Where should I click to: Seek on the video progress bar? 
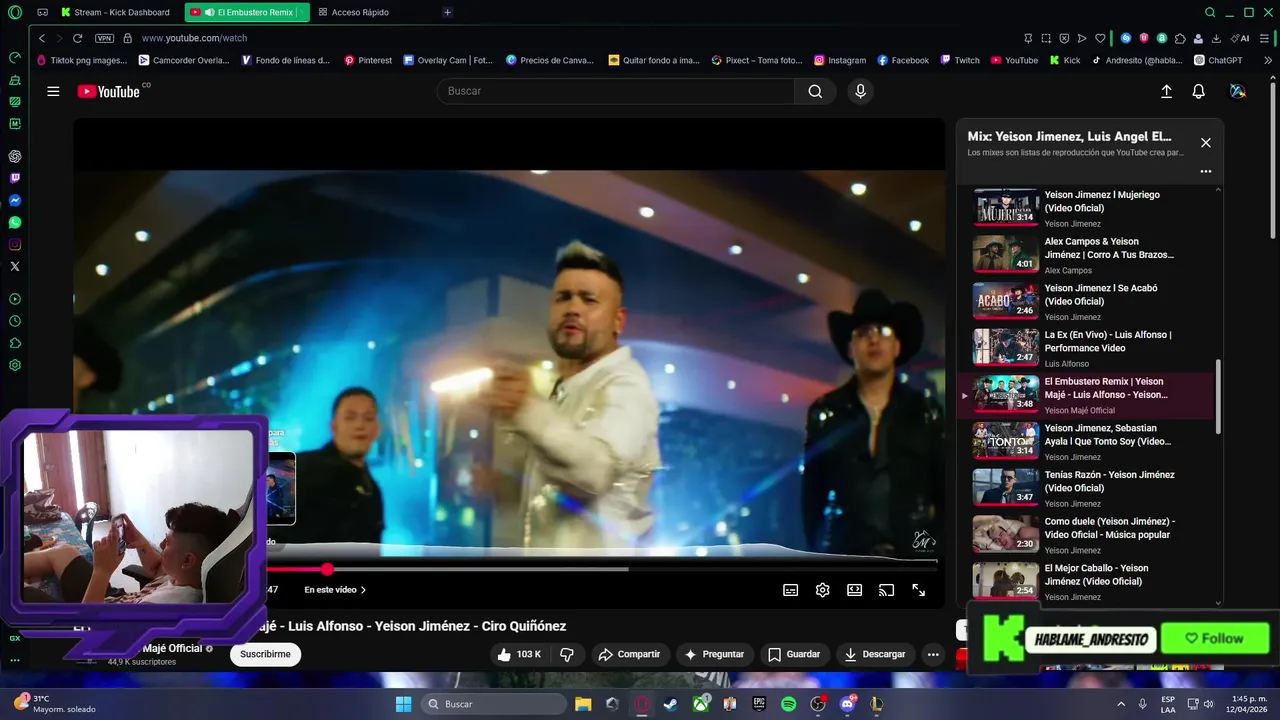600,569
